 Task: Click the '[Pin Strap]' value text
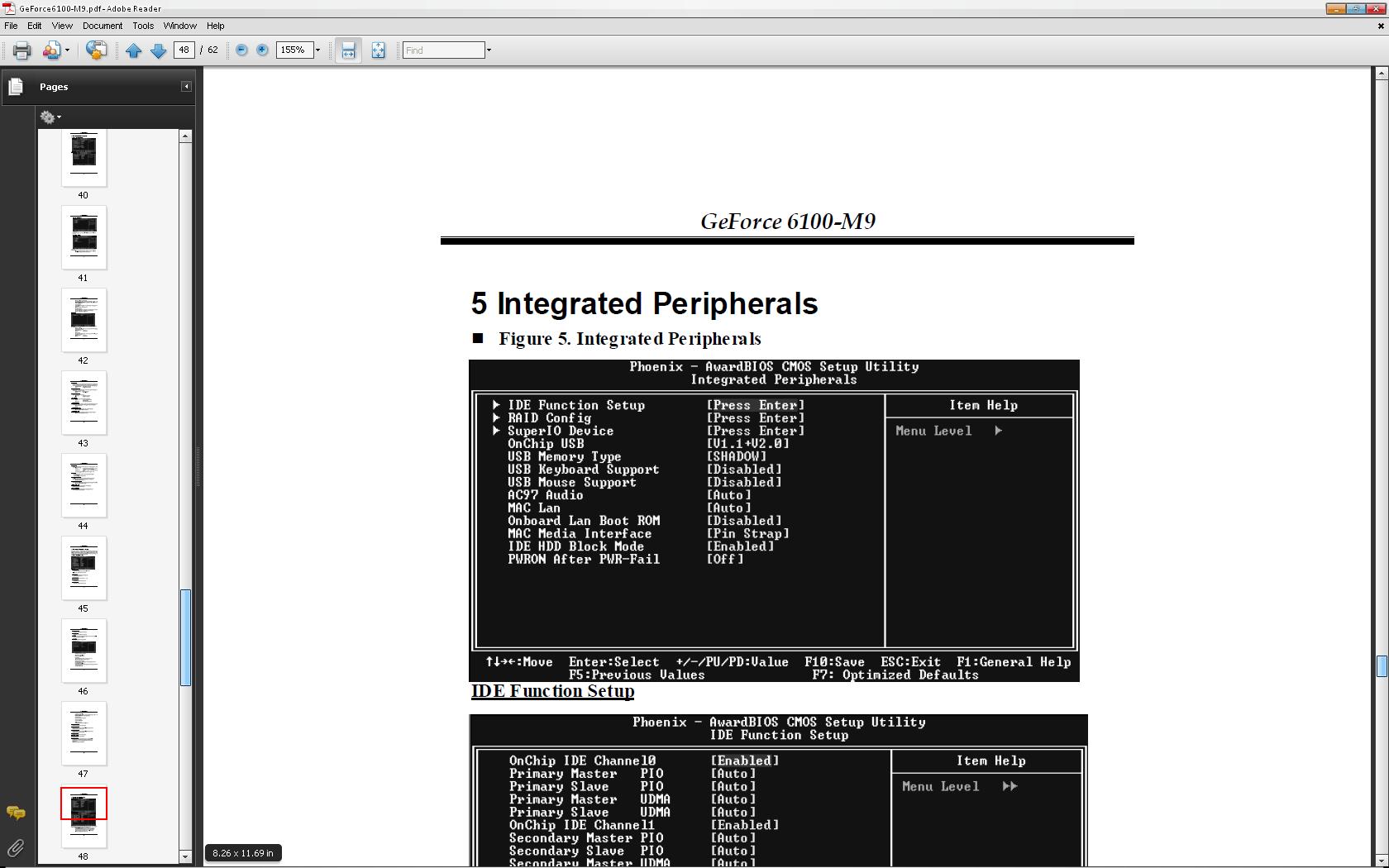click(x=748, y=534)
